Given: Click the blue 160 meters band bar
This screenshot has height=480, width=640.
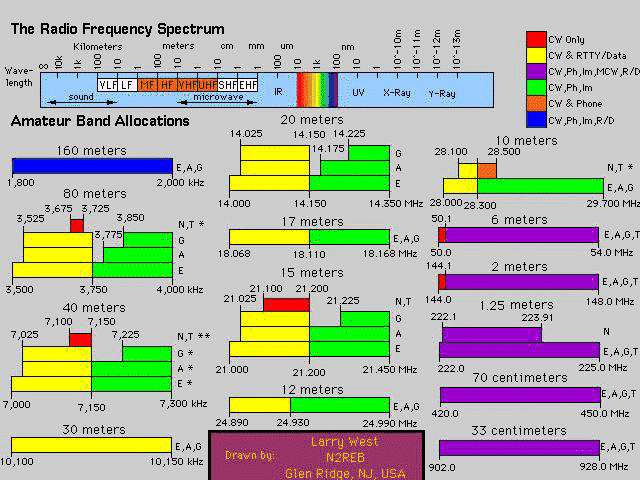Looking at the screenshot, I should point(92,166).
